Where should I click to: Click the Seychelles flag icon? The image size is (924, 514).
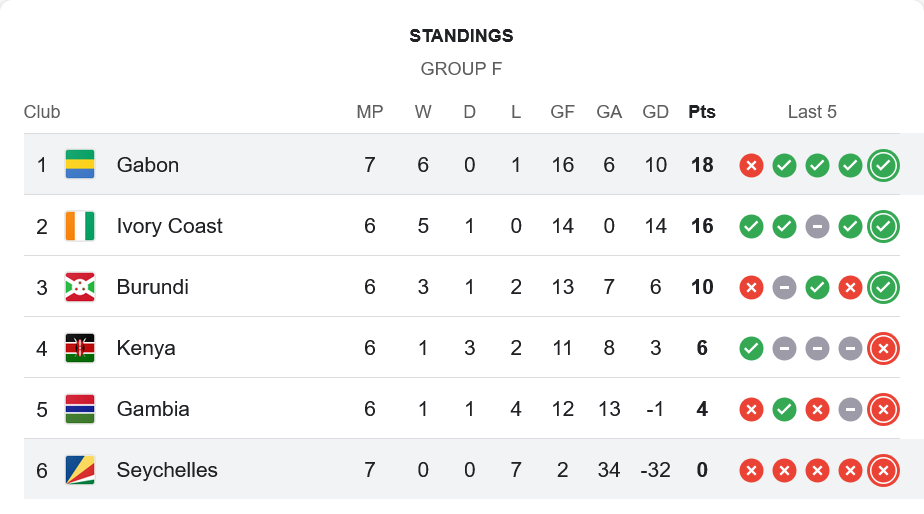tap(80, 470)
